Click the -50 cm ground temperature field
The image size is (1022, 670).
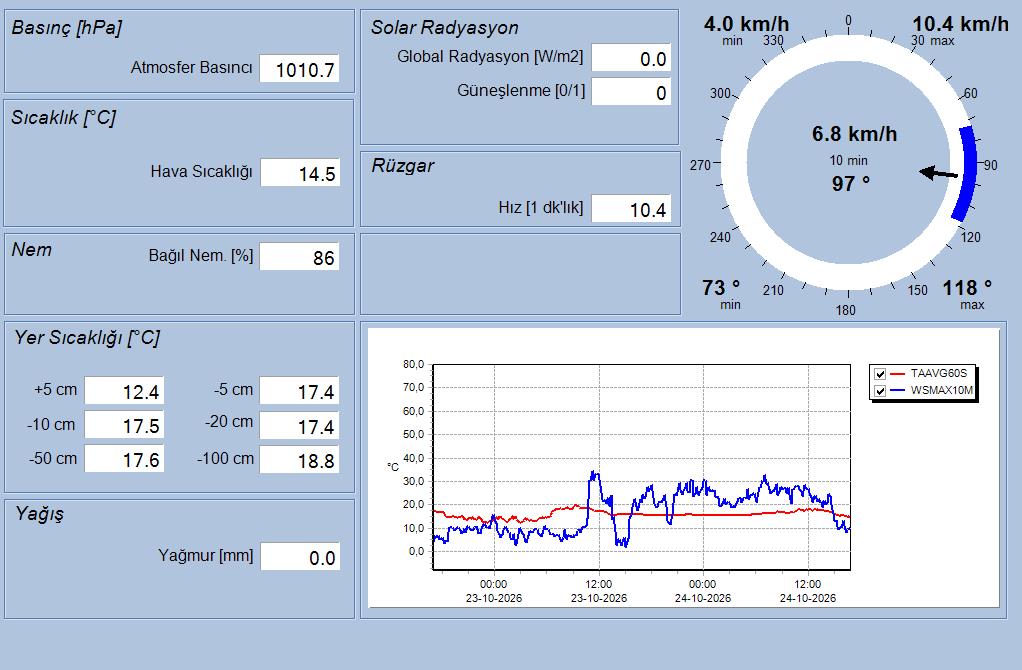coord(124,459)
